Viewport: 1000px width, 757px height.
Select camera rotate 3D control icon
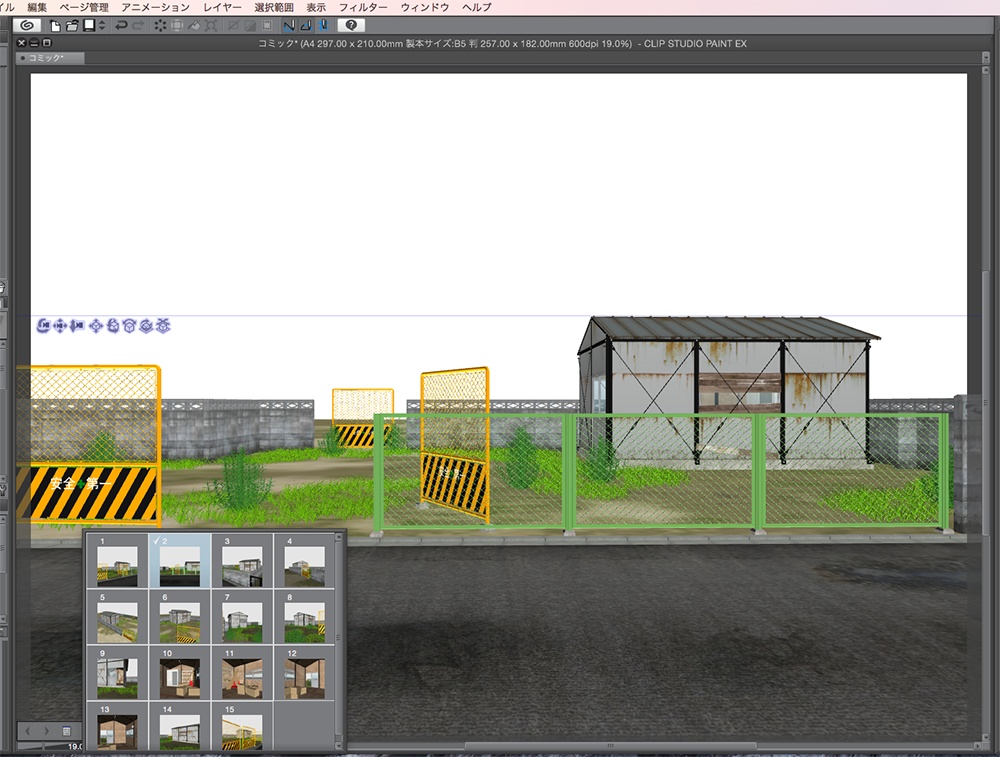43,326
